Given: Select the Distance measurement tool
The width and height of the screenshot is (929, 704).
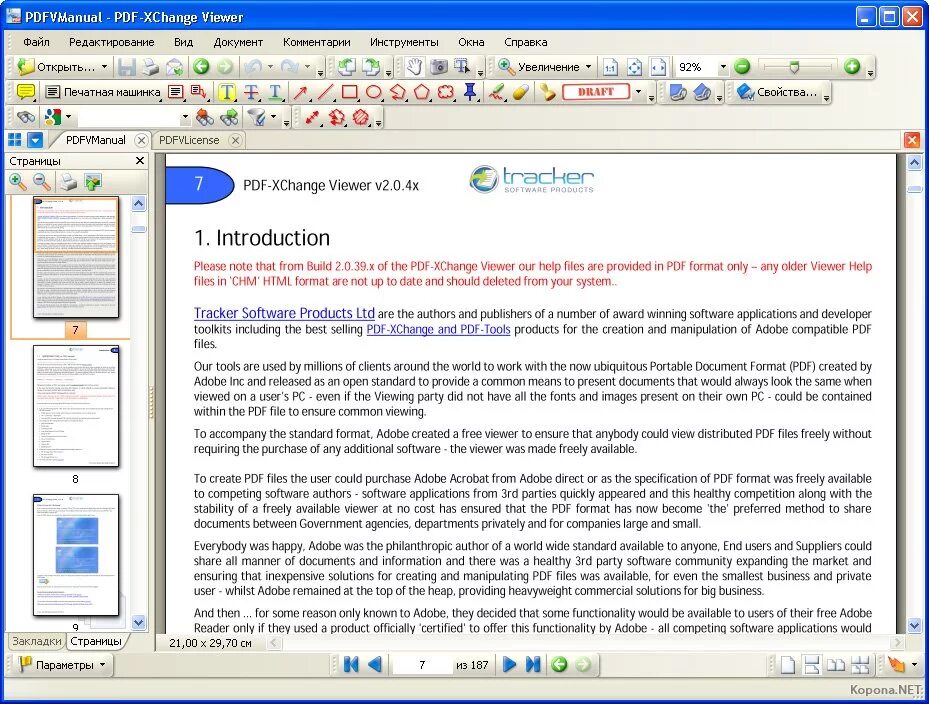Looking at the screenshot, I should tap(312, 117).
